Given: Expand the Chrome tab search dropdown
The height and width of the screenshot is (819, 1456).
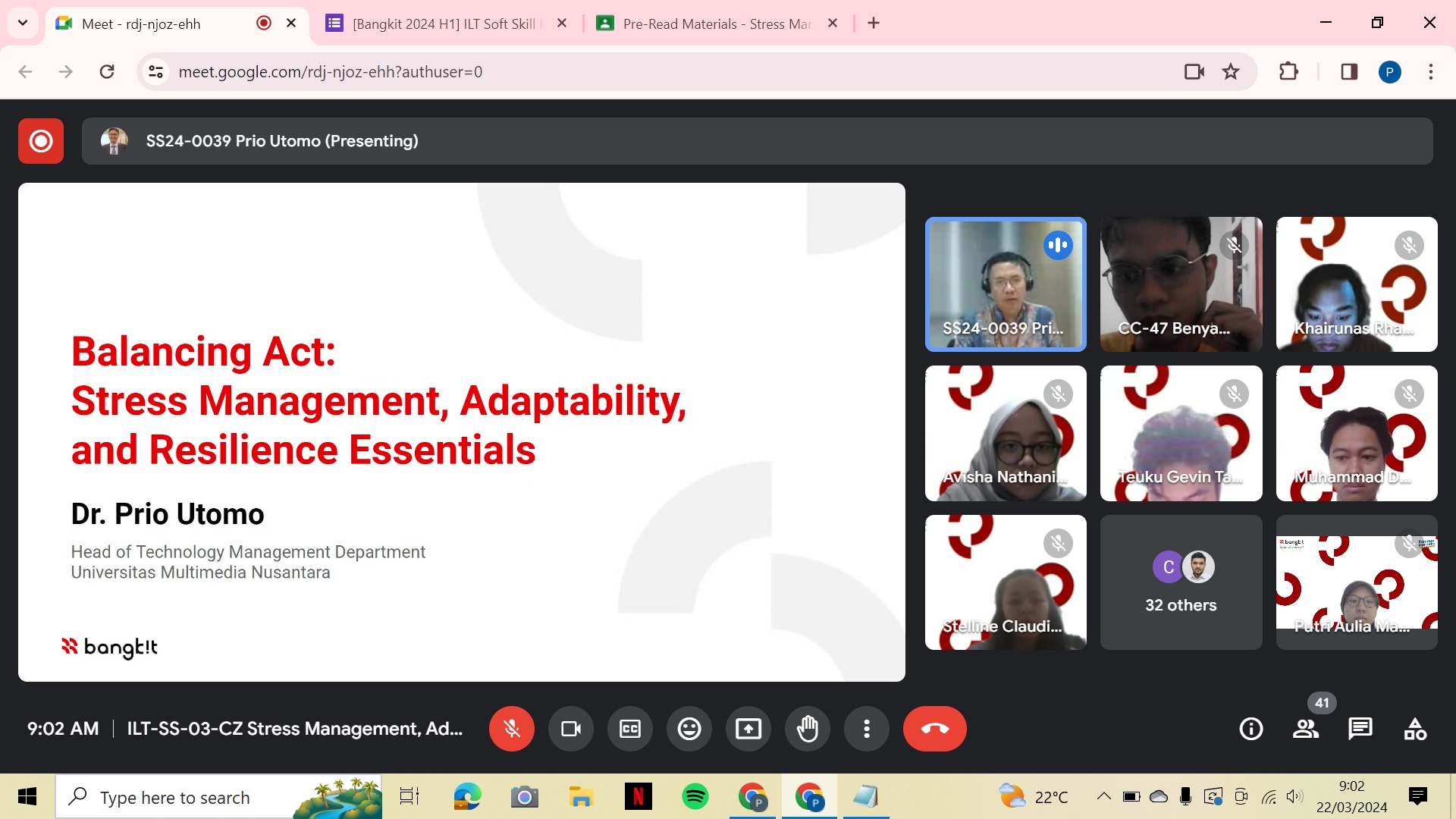Looking at the screenshot, I should click(x=23, y=23).
